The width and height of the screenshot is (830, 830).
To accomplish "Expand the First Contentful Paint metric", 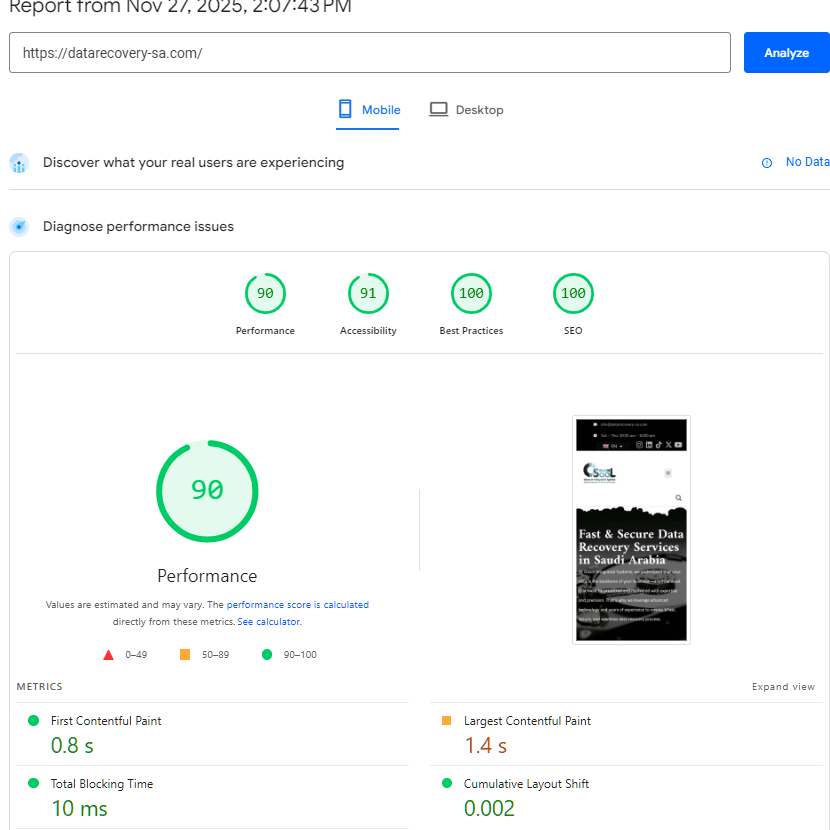I will pos(106,721).
